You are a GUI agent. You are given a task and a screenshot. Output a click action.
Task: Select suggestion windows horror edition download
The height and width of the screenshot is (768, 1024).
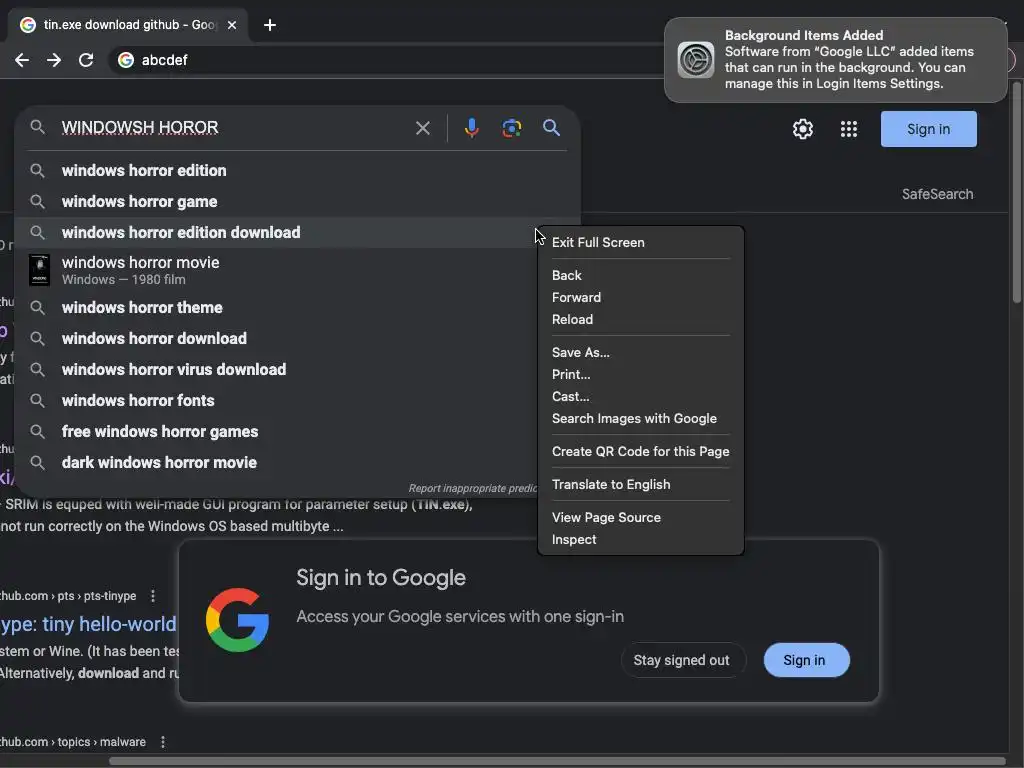[297, 232]
